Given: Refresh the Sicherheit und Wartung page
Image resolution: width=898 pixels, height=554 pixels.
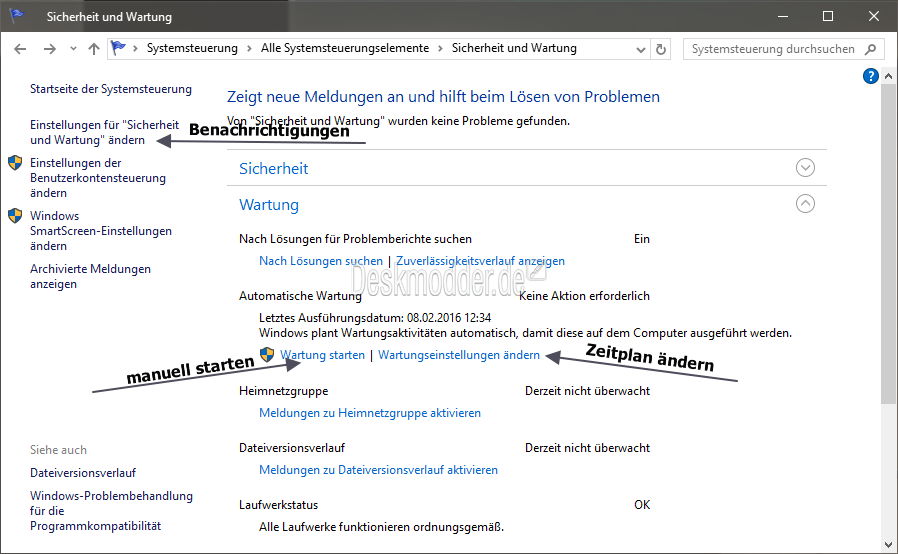Looking at the screenshot, I should click(661, 49).
